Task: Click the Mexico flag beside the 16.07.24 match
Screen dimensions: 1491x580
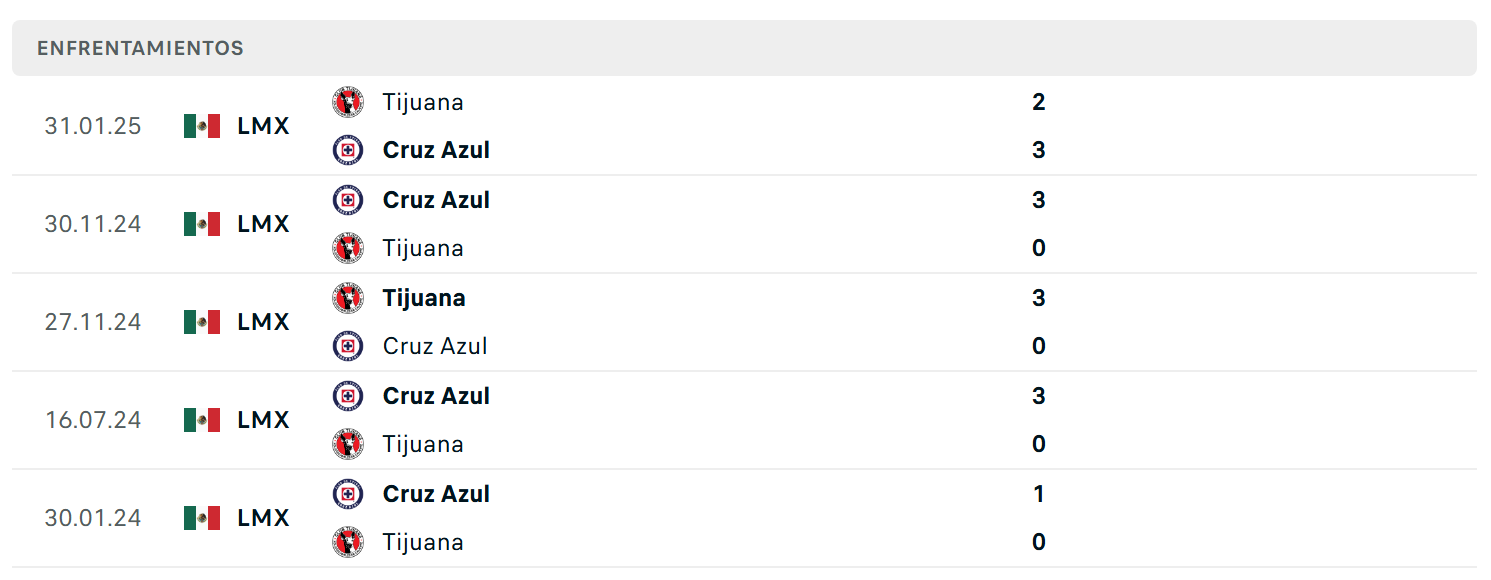Action: click(202, 420)
